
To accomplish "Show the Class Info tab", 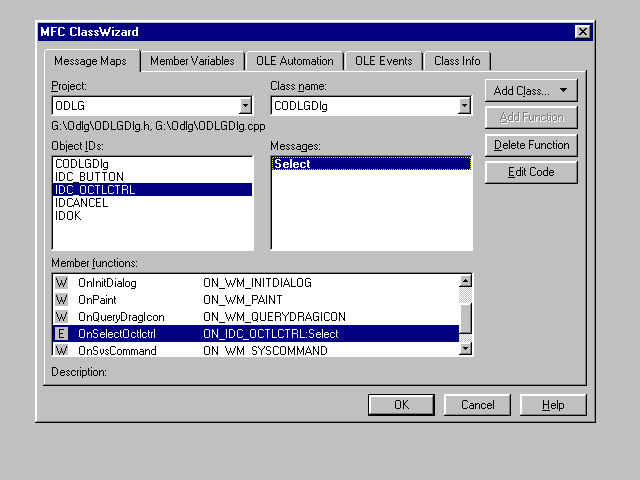I will pos(457,61).
